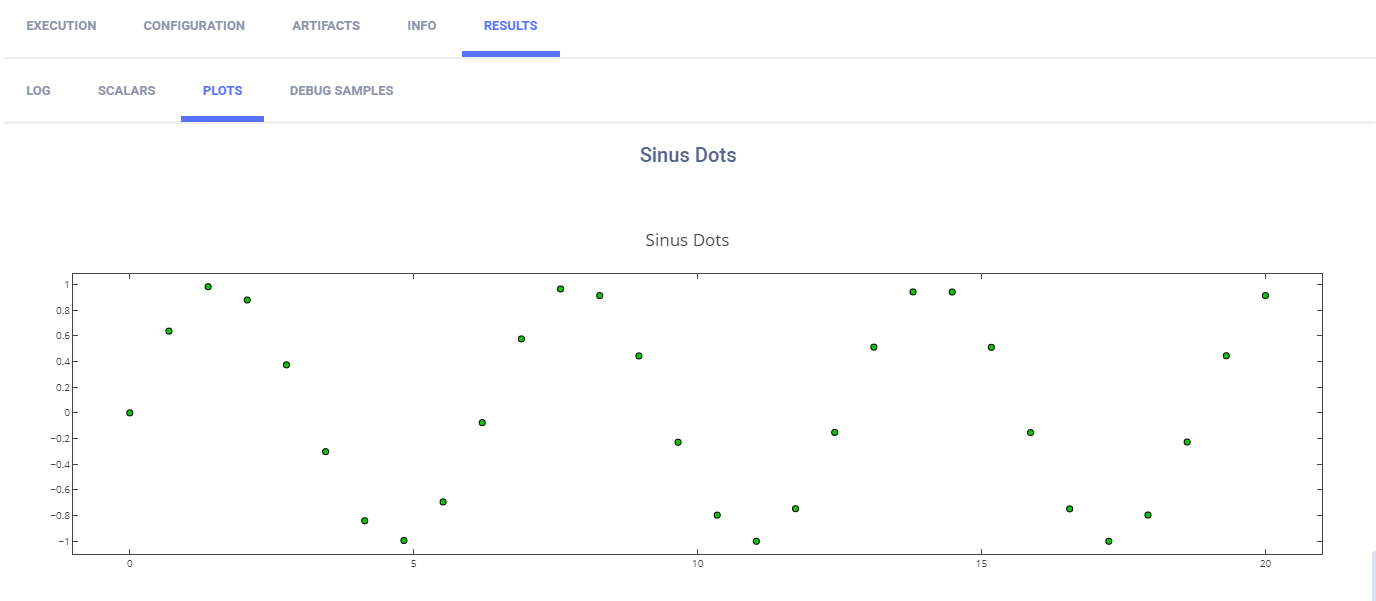Select the PLOTS sub-tab
The image size is (1376, 601).
[x=222, y=91]
